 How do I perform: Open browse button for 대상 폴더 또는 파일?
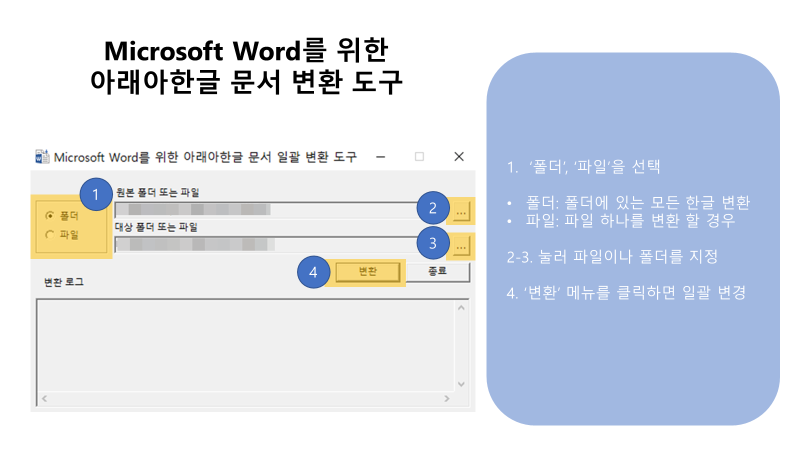[x=461, y=246]
